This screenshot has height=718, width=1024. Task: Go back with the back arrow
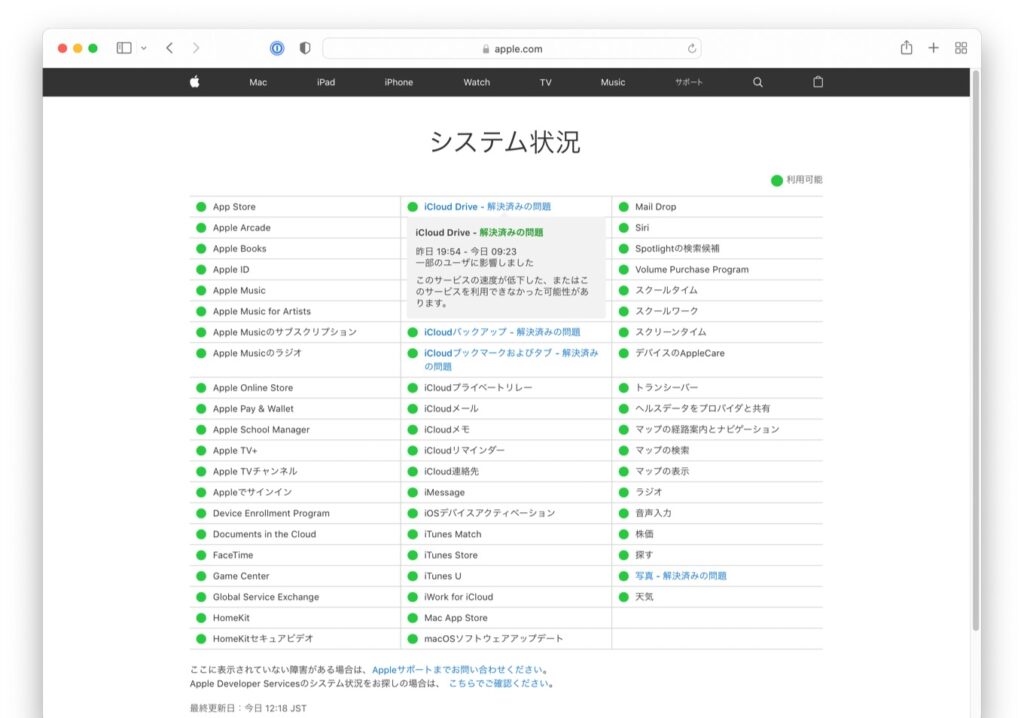point(170,48)
